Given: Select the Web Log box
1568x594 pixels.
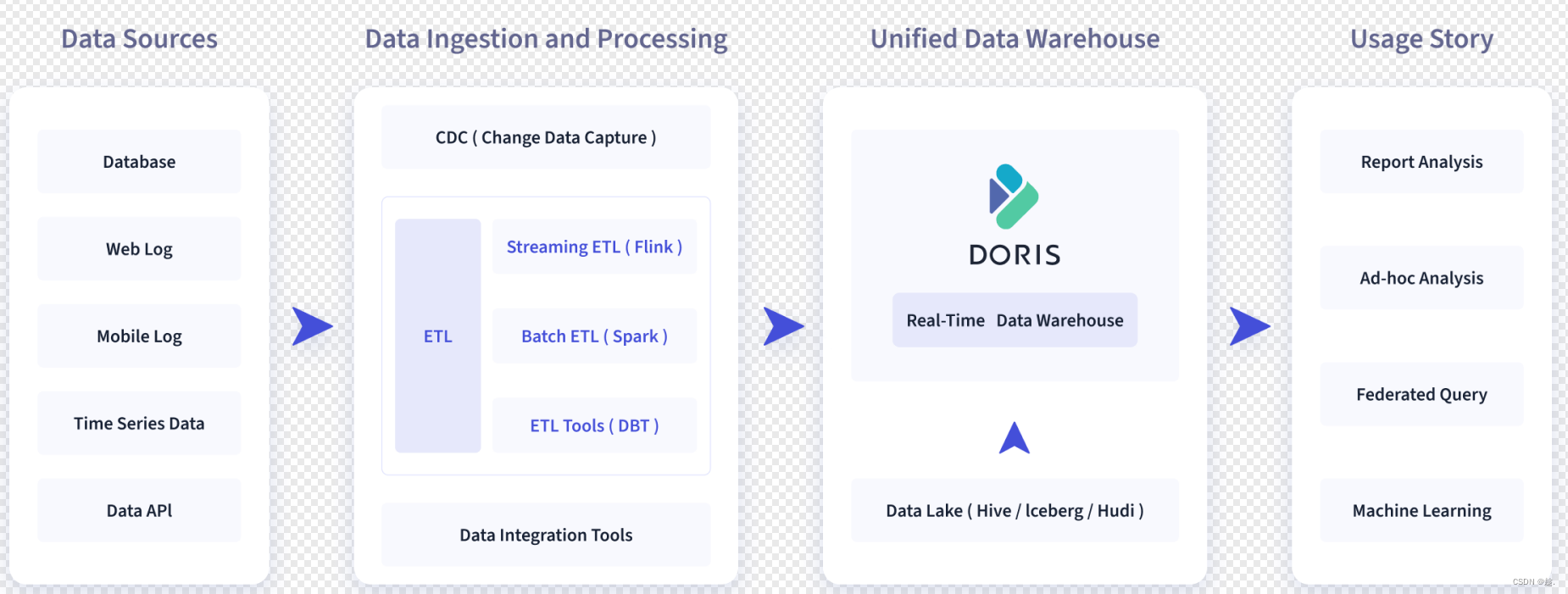Looking at the screenshot, I should point(139,249).
